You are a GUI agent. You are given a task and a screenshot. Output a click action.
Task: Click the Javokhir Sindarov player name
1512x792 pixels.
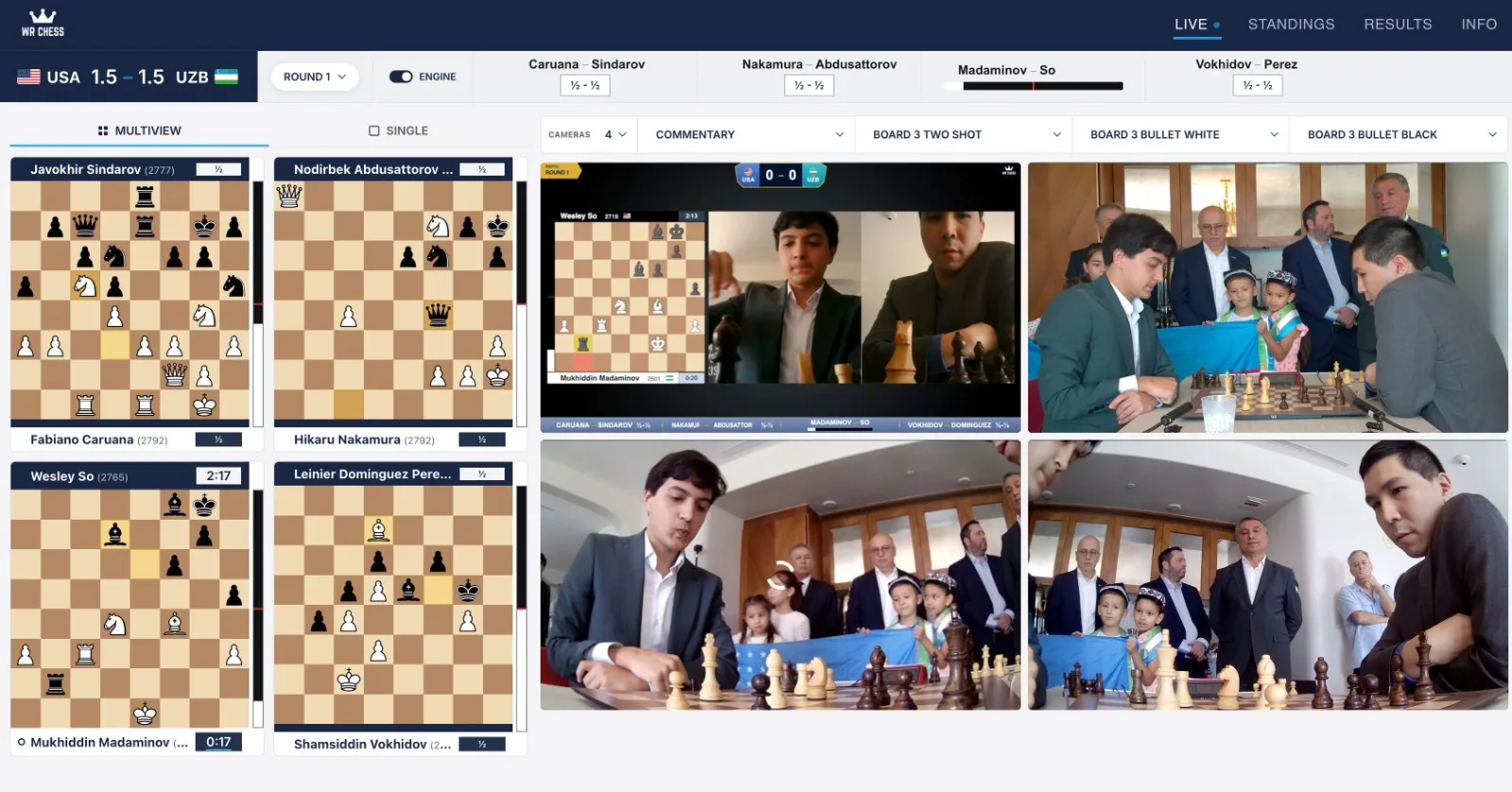(85, 169)
